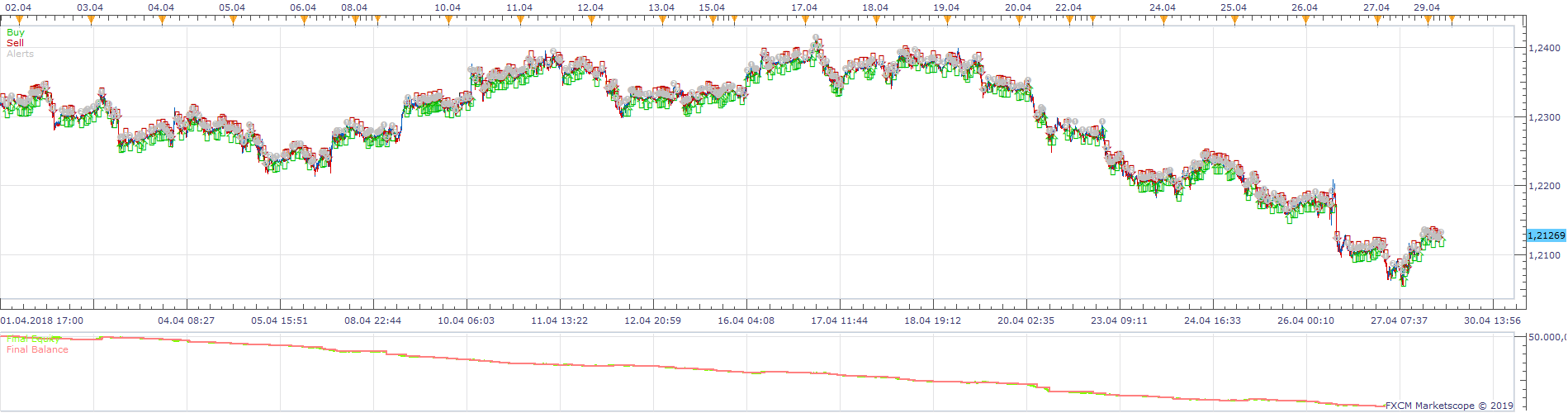Click the 16.04 04:08 time label
This screenshot has width=1568, height=413.
[746, 320]
